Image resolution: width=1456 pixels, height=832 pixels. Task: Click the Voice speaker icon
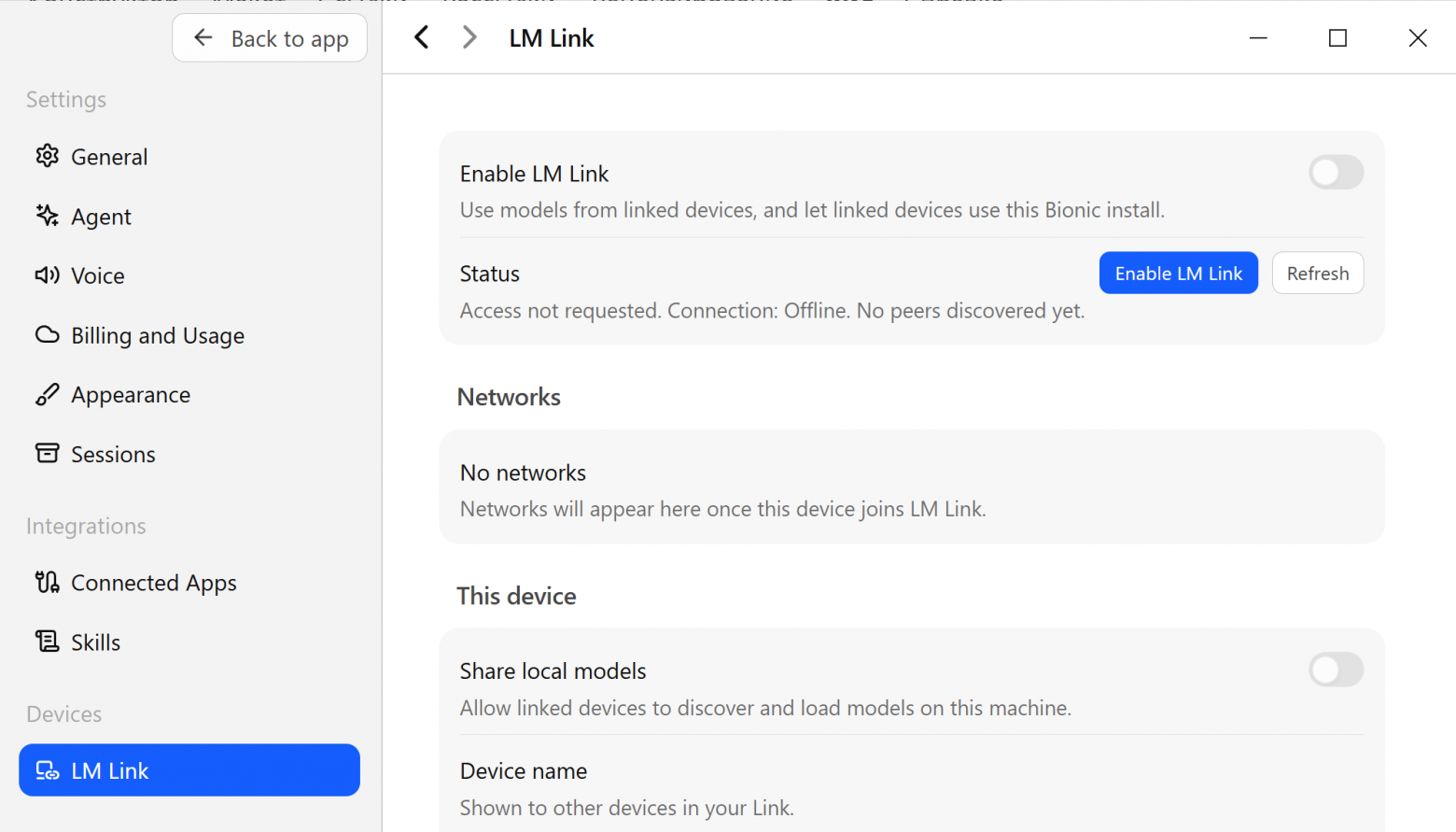point(47,275)
